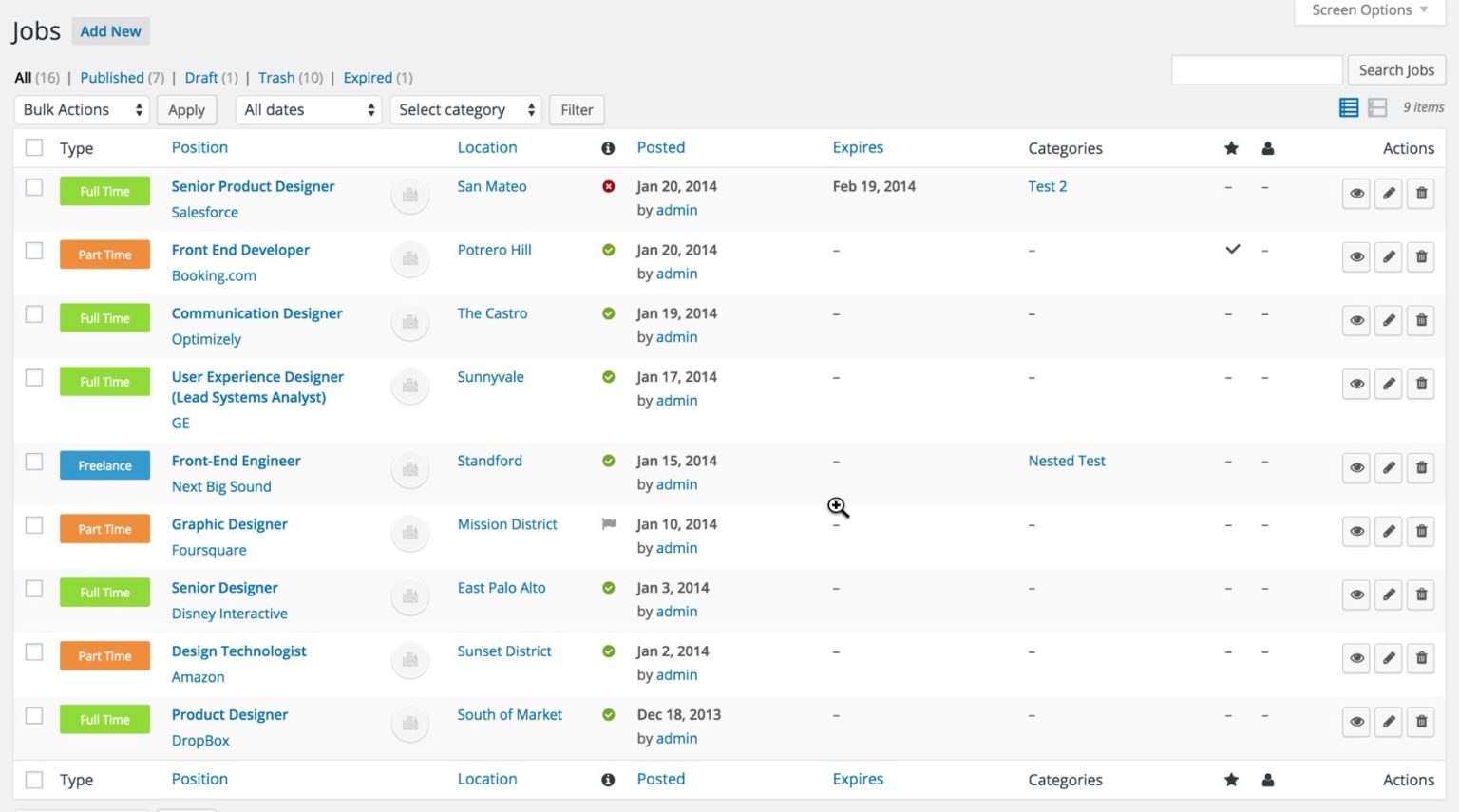This screenshot has width=1459, height=812.
Task: Switch to the Trash jobs view
Action: tap(276, 77)
